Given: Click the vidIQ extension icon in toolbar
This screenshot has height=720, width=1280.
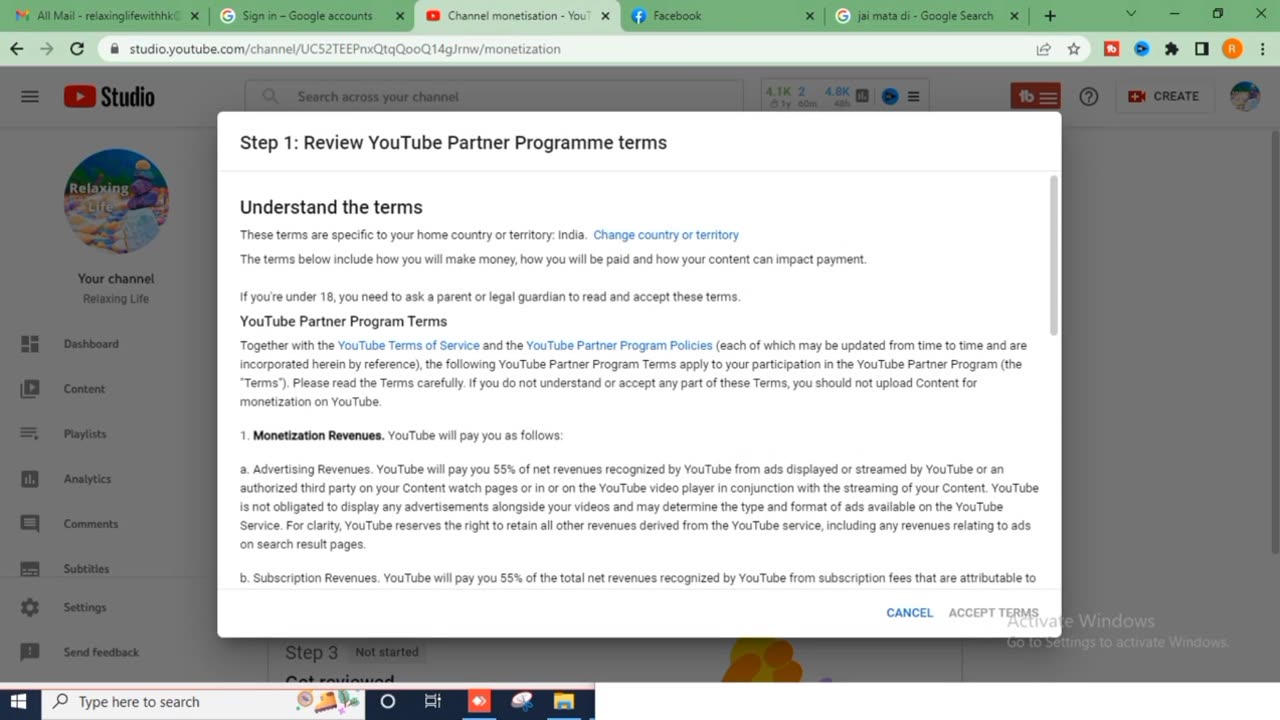Looking at the screenshot, I should coord(1142,48).
